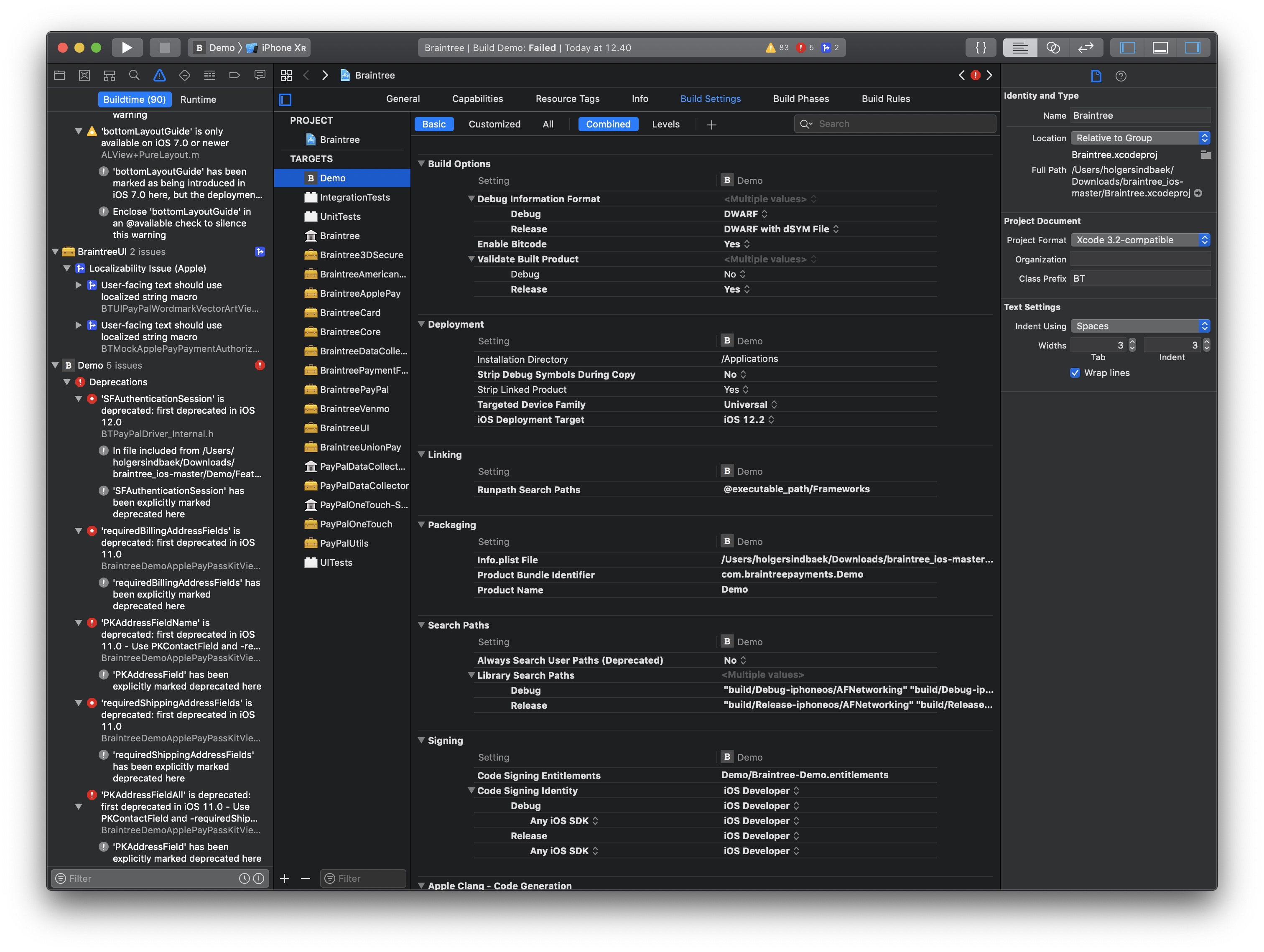
Task: Open the Library curly braces button
Action: pos(981,47)
